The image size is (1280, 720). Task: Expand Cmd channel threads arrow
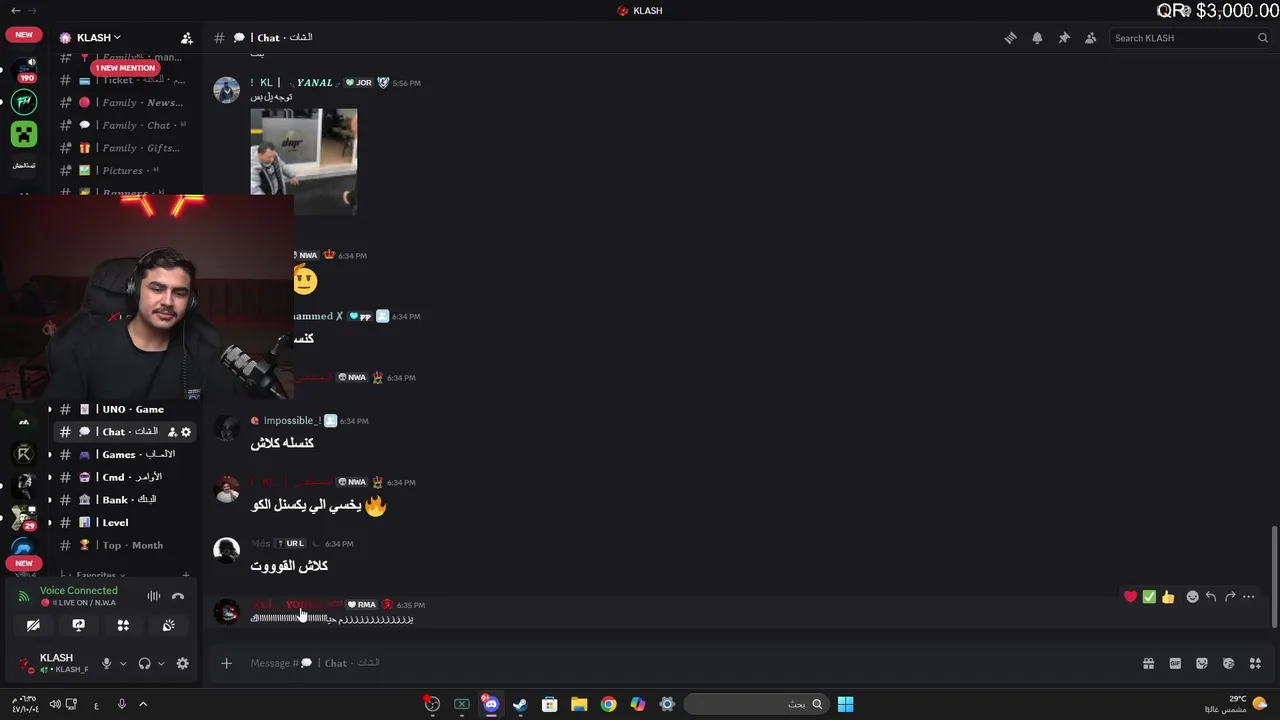tap(49, 477)
